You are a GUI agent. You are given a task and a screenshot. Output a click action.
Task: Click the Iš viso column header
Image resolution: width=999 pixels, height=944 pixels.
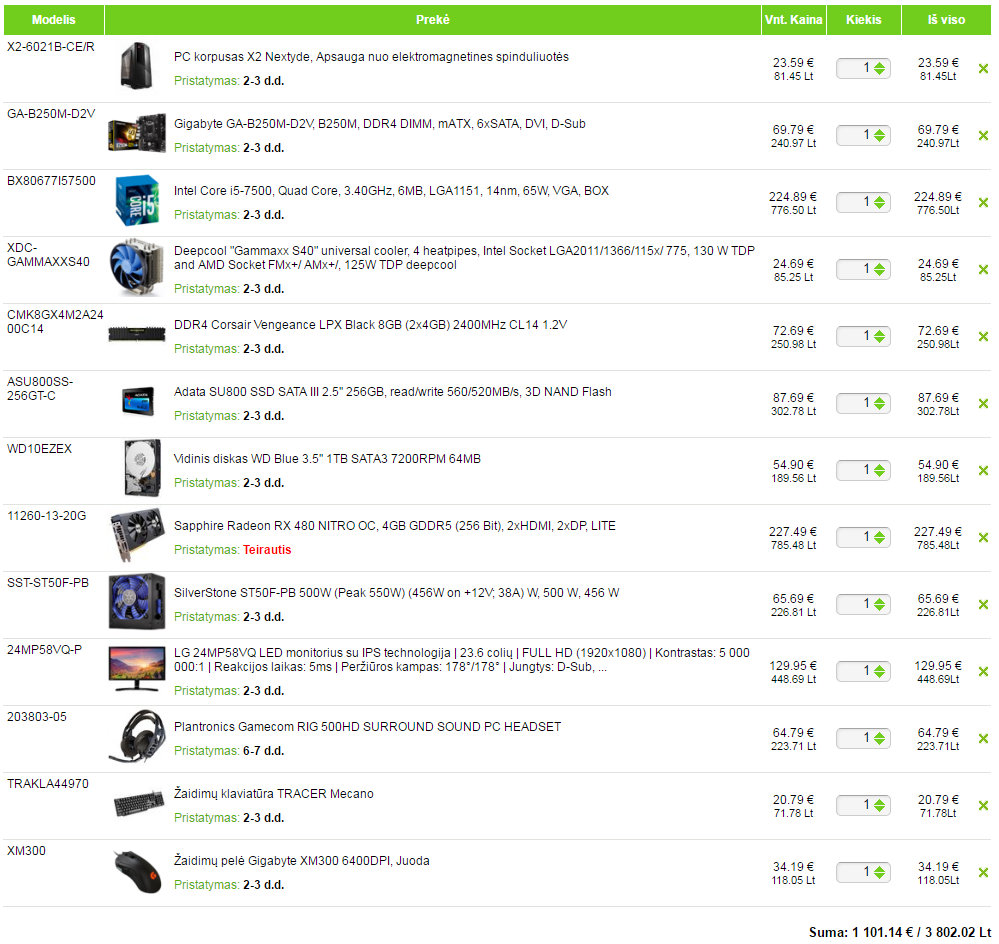tap(946, 20)
